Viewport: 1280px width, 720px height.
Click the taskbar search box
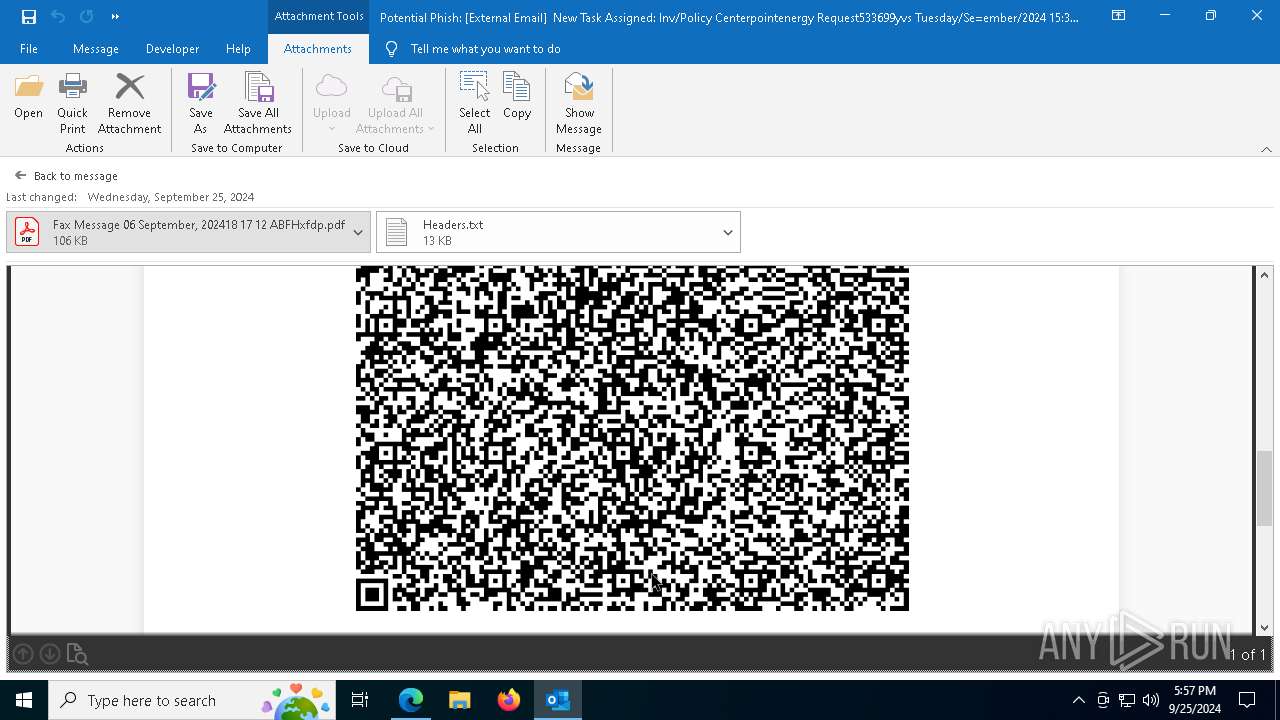click(192, 700)
